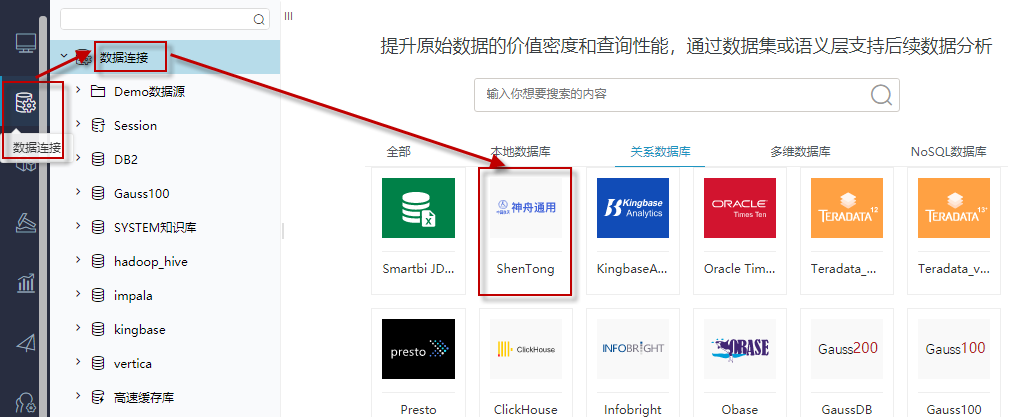Switch to the 全部 tab
This screenshot has height=417, width=1014.
(x=398, y=152)
